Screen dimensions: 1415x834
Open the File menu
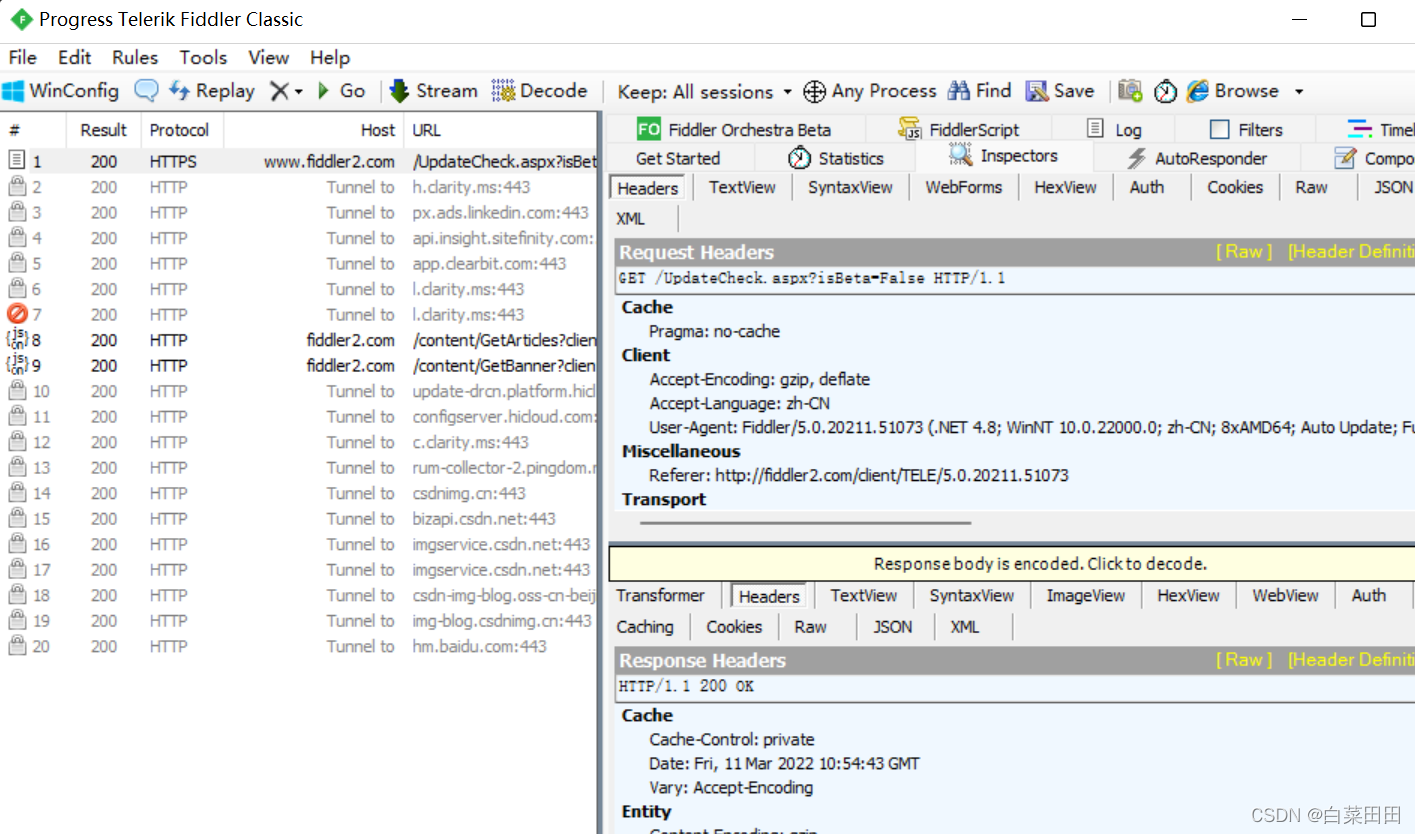pyautogui.click(x=22, y=57)
